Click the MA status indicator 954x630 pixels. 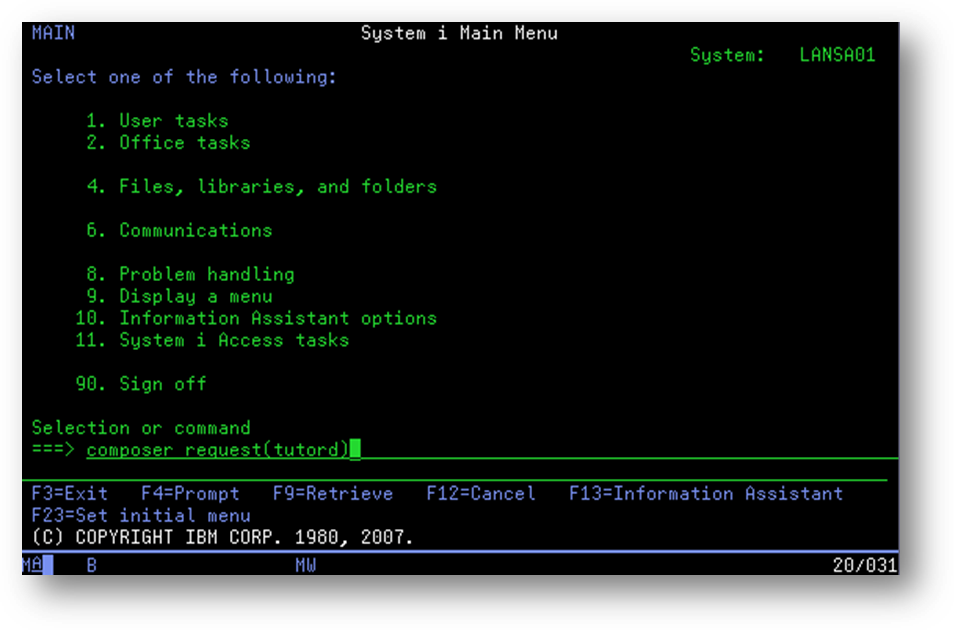33,566
